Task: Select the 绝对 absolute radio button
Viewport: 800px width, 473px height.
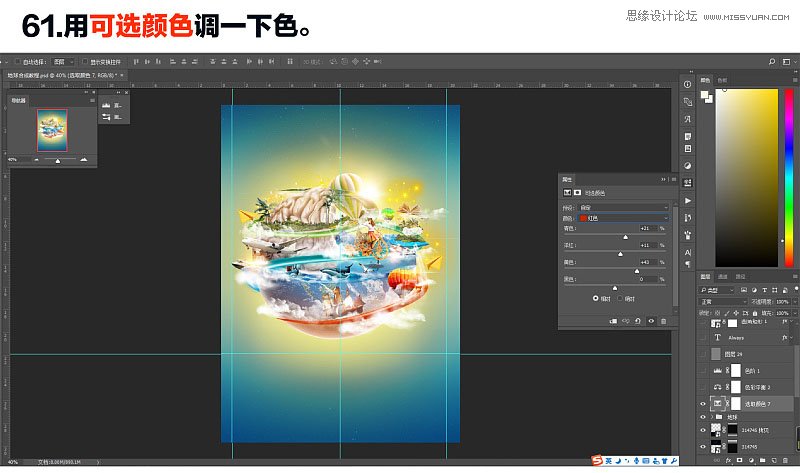Action: [x=620, y=298]
